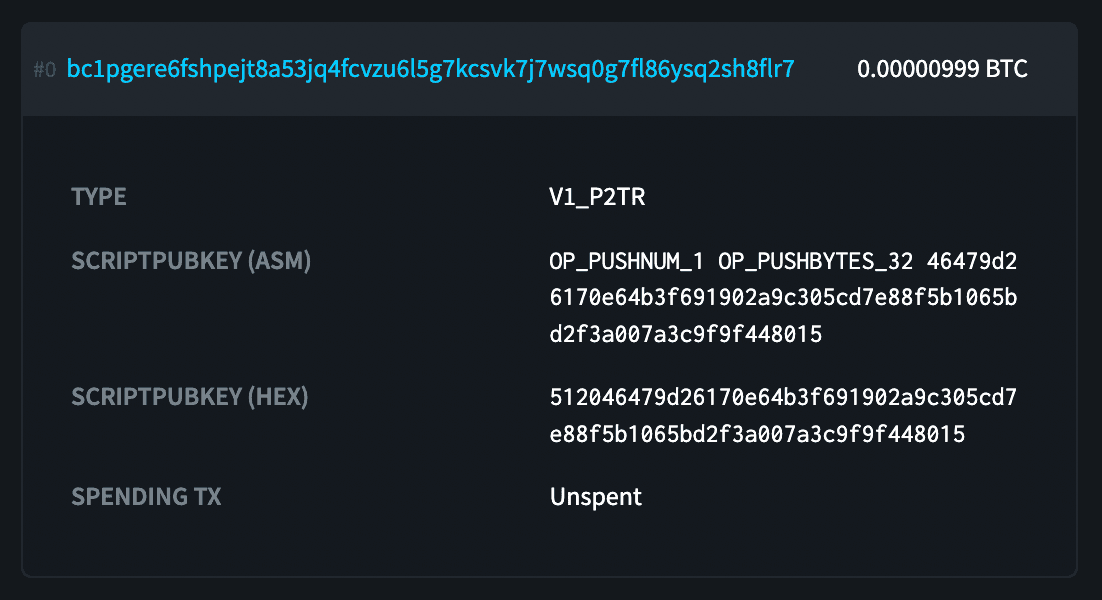Click the SPENDING TX field label
This screenshot has width=1102, height=600.
pyautogui.click(x=146, y=497)
